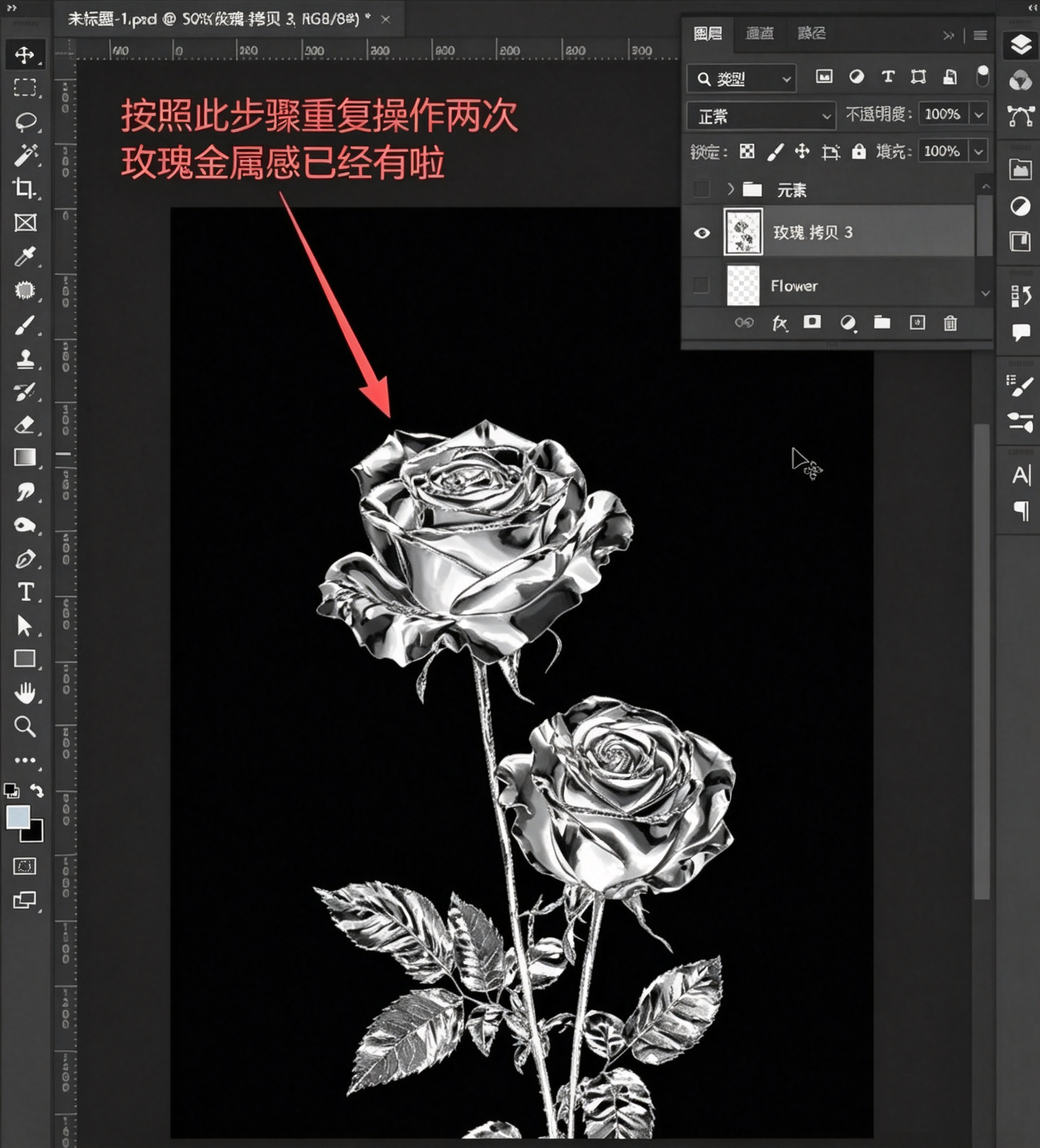Select the document tab 未标题-1.psd
Viewport: 1040px width, 1148px height.
(x=219, y=20)
